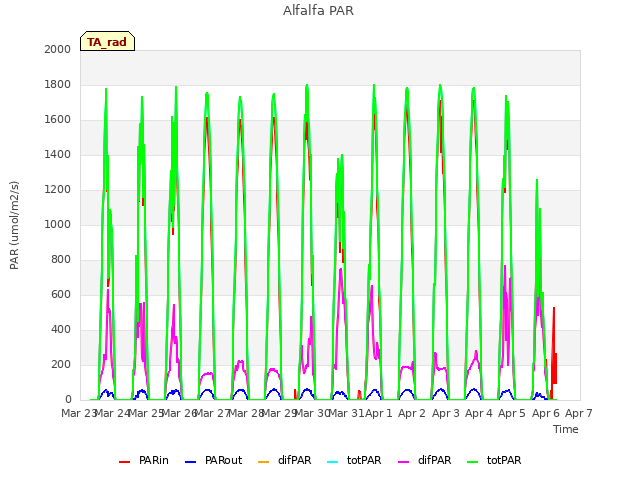Click the 1400 y-axis tick label
The height and width of the screenshot is (480, 640).
point(58,154)
